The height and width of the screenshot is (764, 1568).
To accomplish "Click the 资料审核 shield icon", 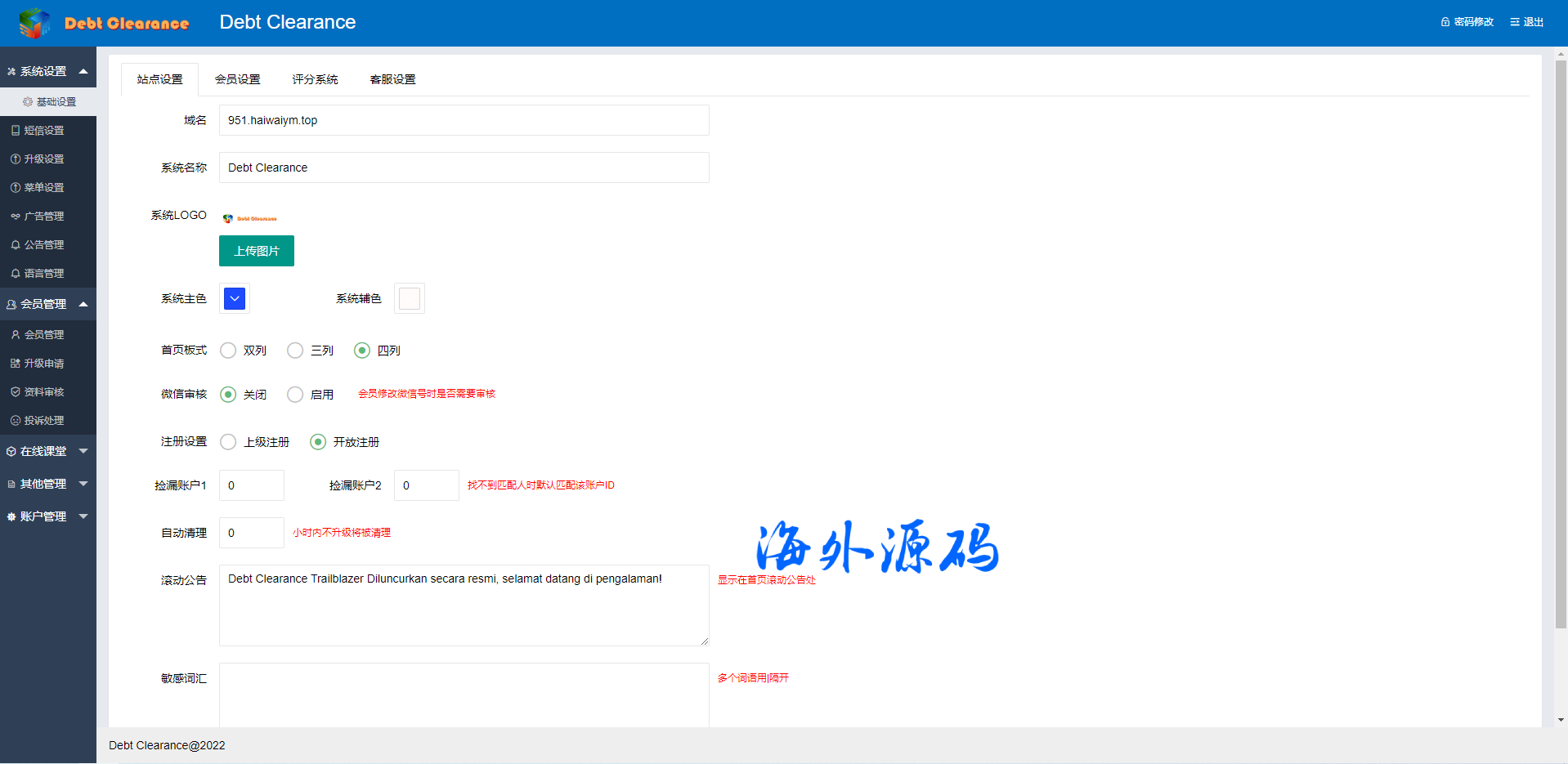I will (x=16, y=392).
